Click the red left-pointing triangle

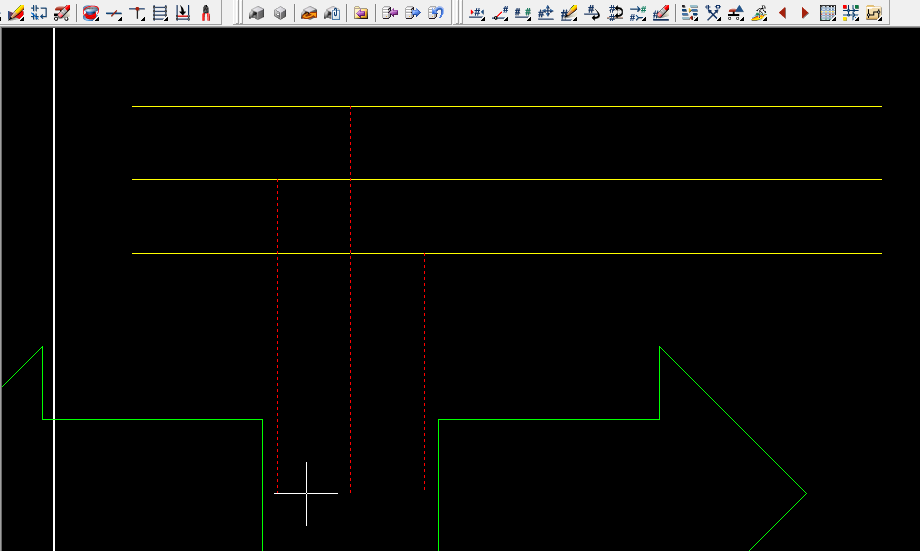[782, 13]
